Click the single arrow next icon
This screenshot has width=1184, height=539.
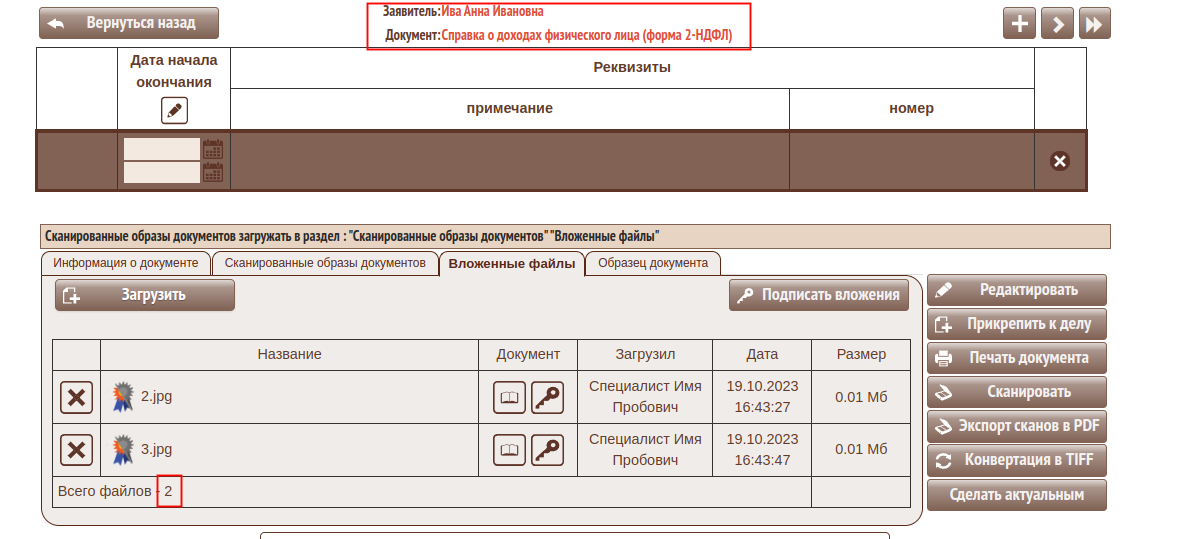1057,24
